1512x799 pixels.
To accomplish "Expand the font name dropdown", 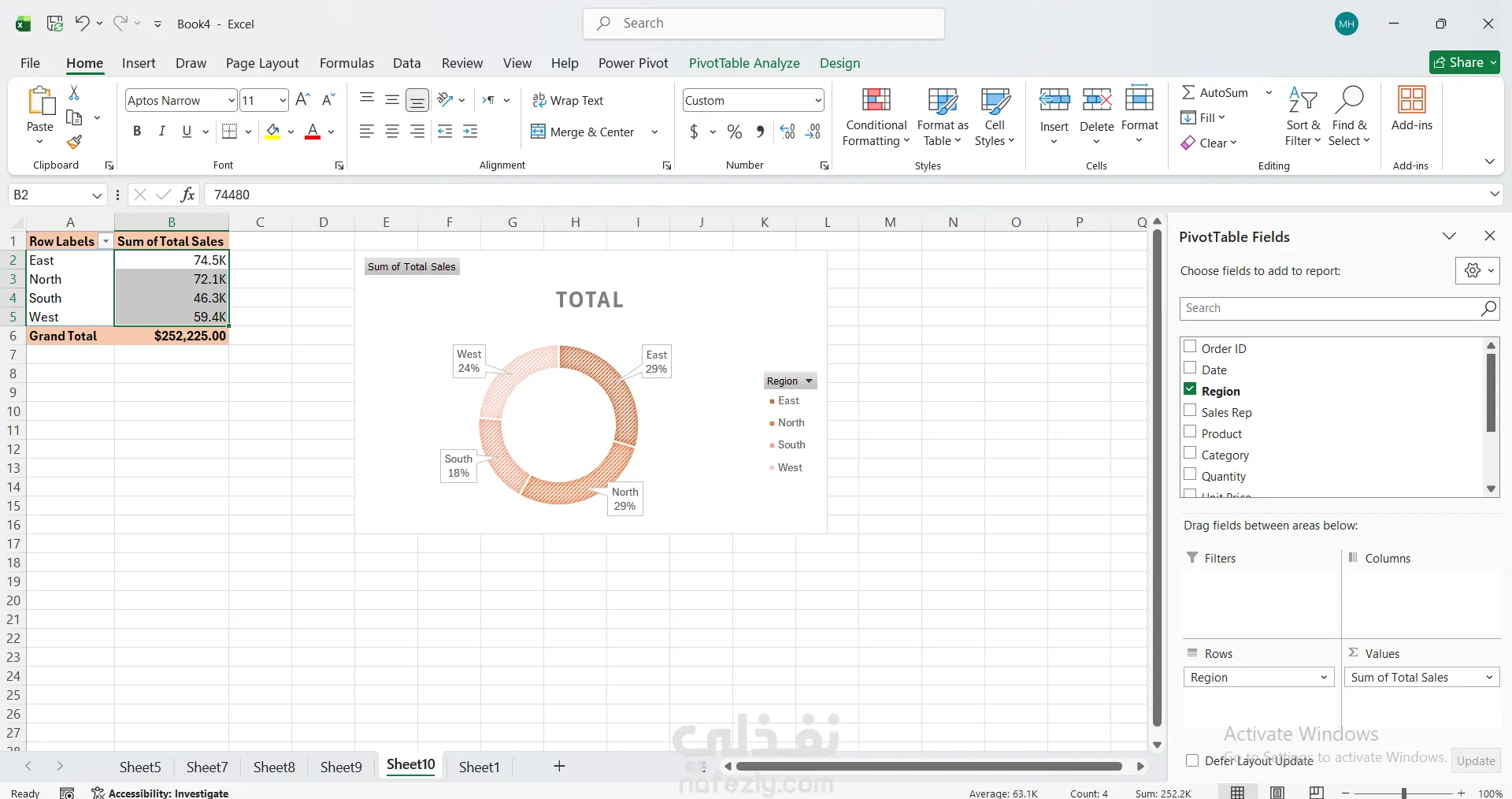I will click(231, 100).
